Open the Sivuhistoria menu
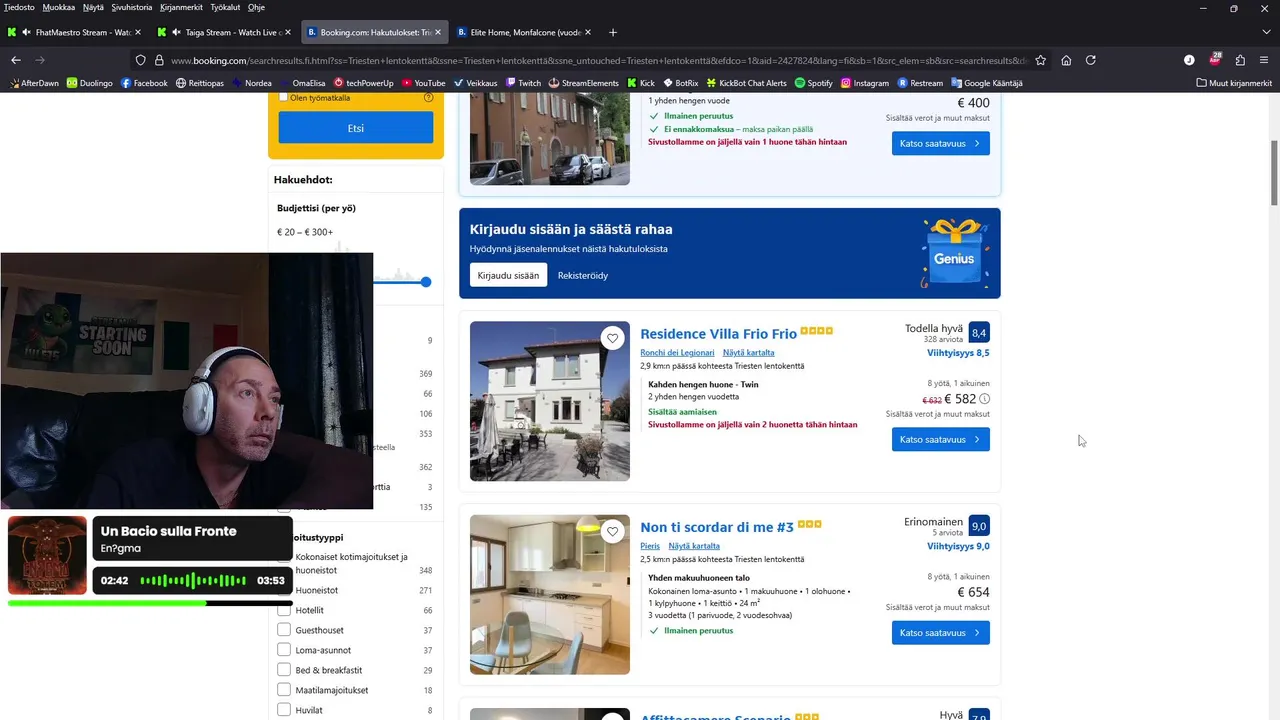Image resolution: width=1280 pixels, height=720 pixels. click(x=132, y=7)
